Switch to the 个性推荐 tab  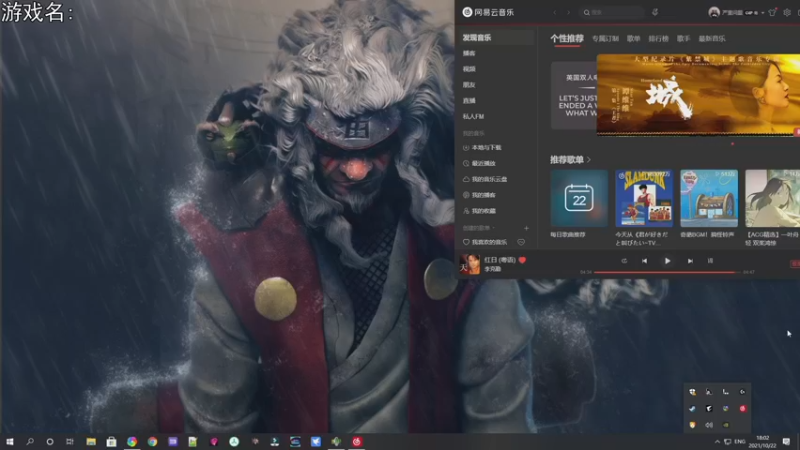[x=567, y=38]
